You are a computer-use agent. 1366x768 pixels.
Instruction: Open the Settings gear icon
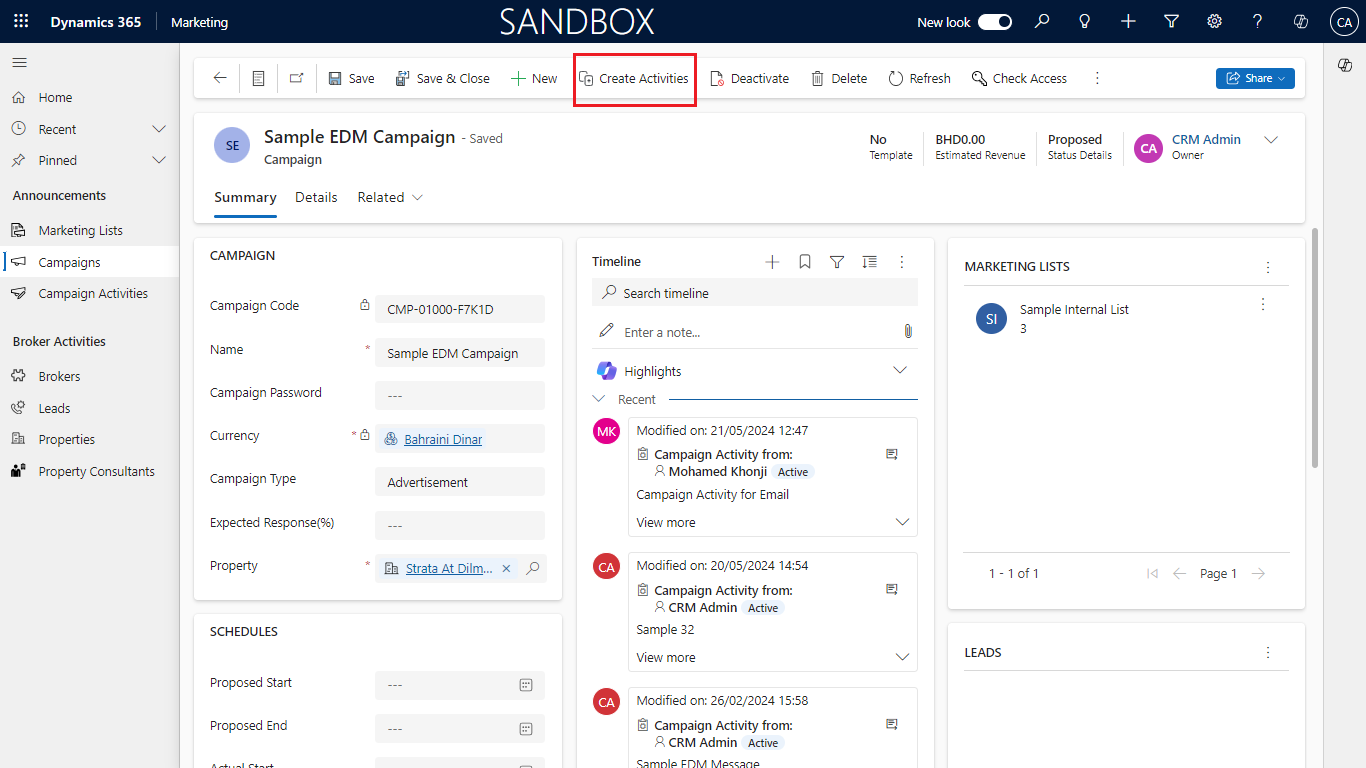[x=1214, y=22]
